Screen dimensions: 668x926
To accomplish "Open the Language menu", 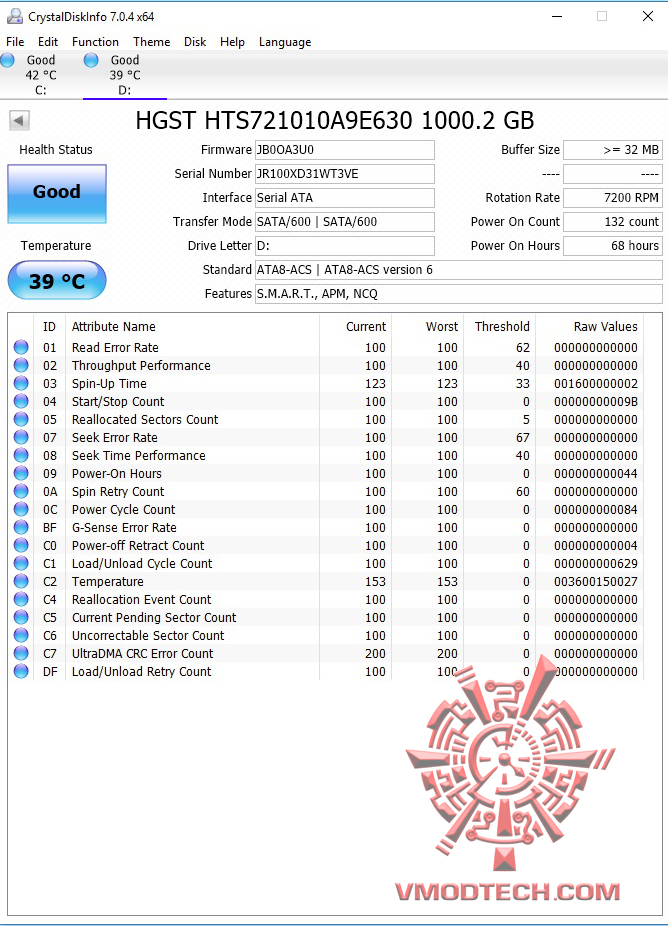I will click(x=285, y=42).
